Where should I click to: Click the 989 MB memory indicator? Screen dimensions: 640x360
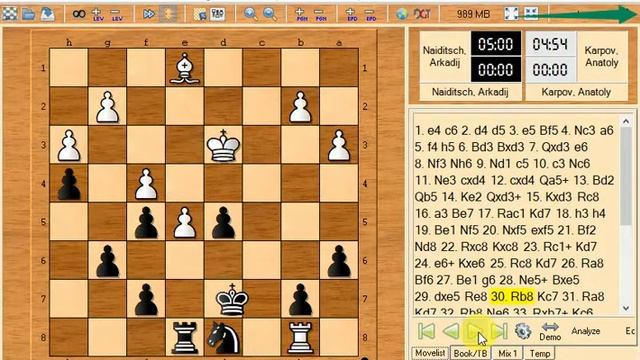click(473, 14)
